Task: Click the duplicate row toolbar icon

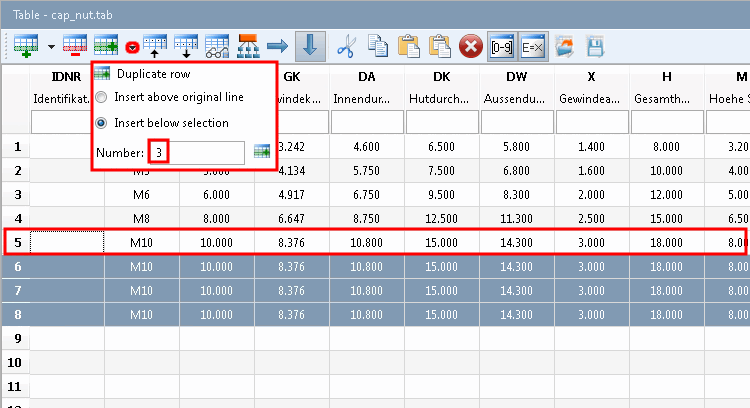Action: [x=106, y=47]
